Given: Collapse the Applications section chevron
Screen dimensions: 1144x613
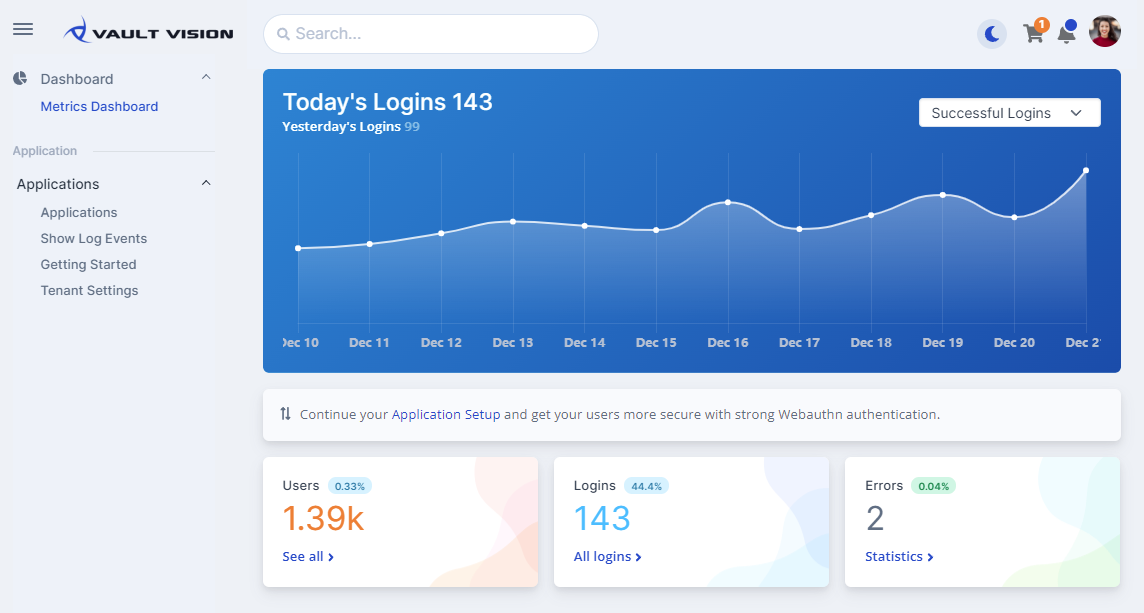Looking at the screenshot, I should point(206,182).
